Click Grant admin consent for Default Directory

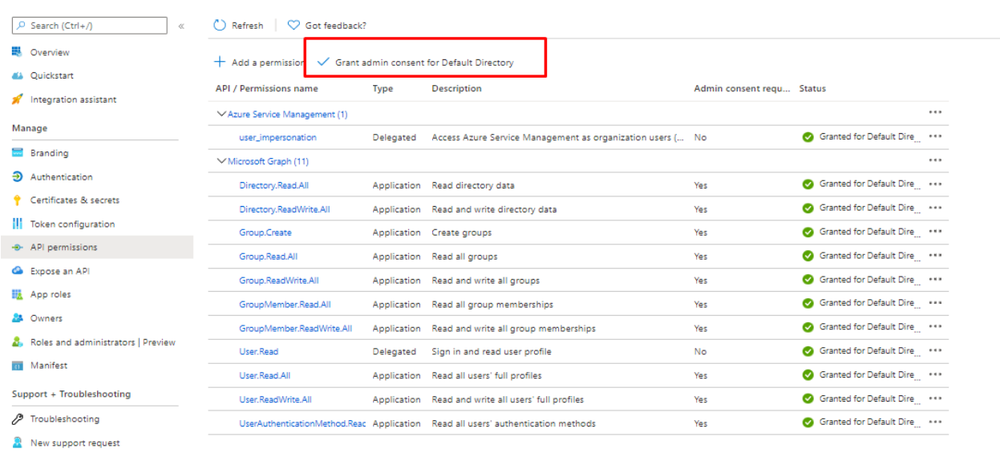pyautogui.click(x=415, y=62)
